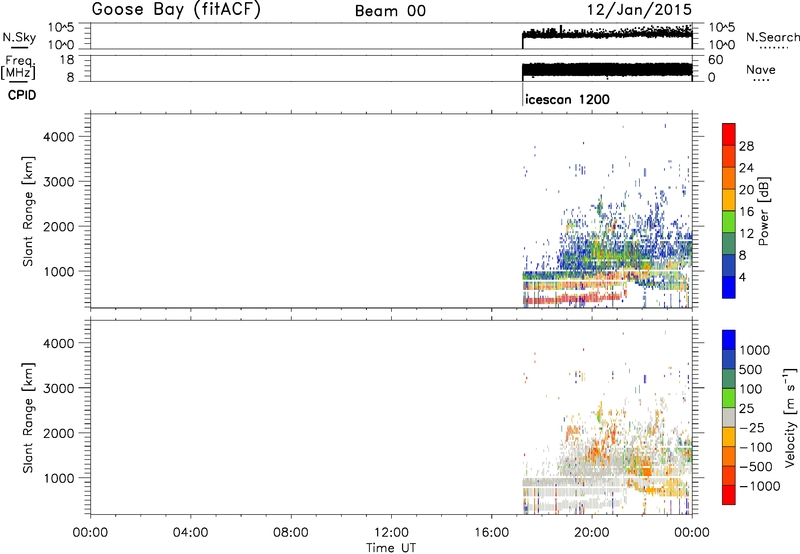The image size is (800, 554).
Task: Click the black frequency band in Freq panel
Action: coord(607,69)
